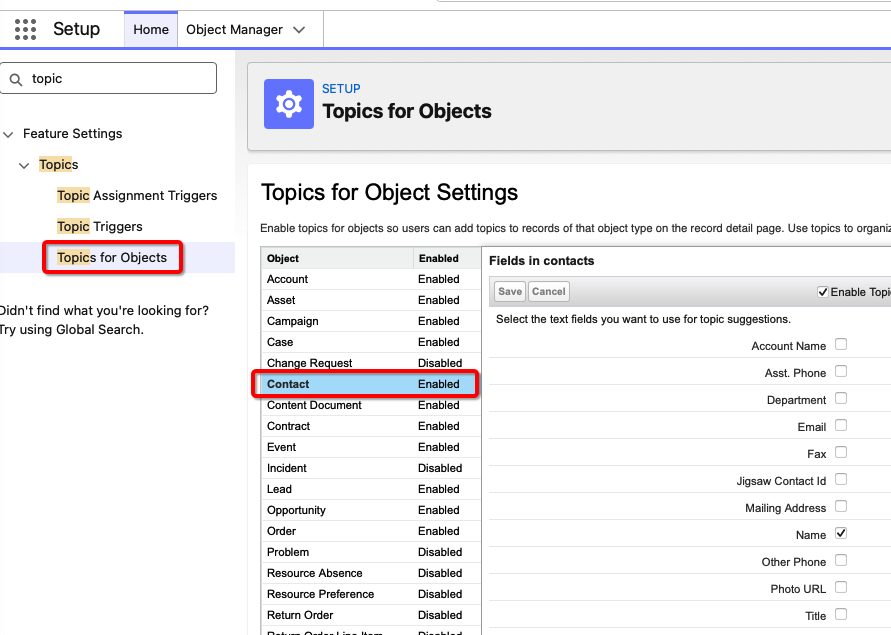Uncheck the Name field checkbox

pos(841,534)
